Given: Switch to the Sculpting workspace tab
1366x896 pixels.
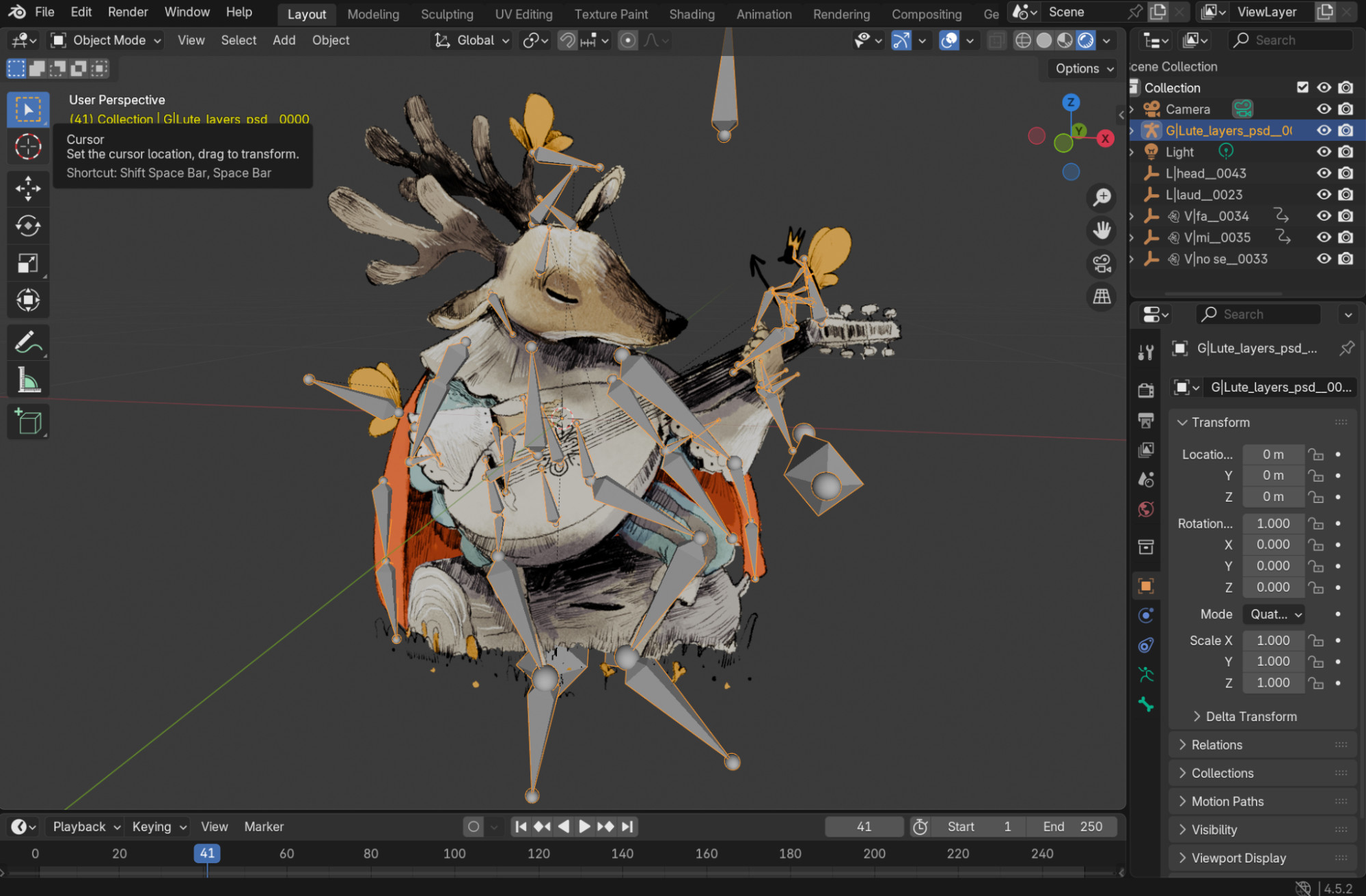Looking at the screenshot, I should (x=446, y=14).
